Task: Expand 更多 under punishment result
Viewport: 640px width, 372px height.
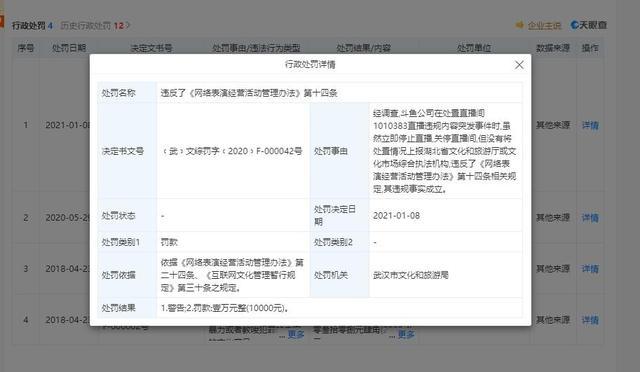Action: [406, 334]
